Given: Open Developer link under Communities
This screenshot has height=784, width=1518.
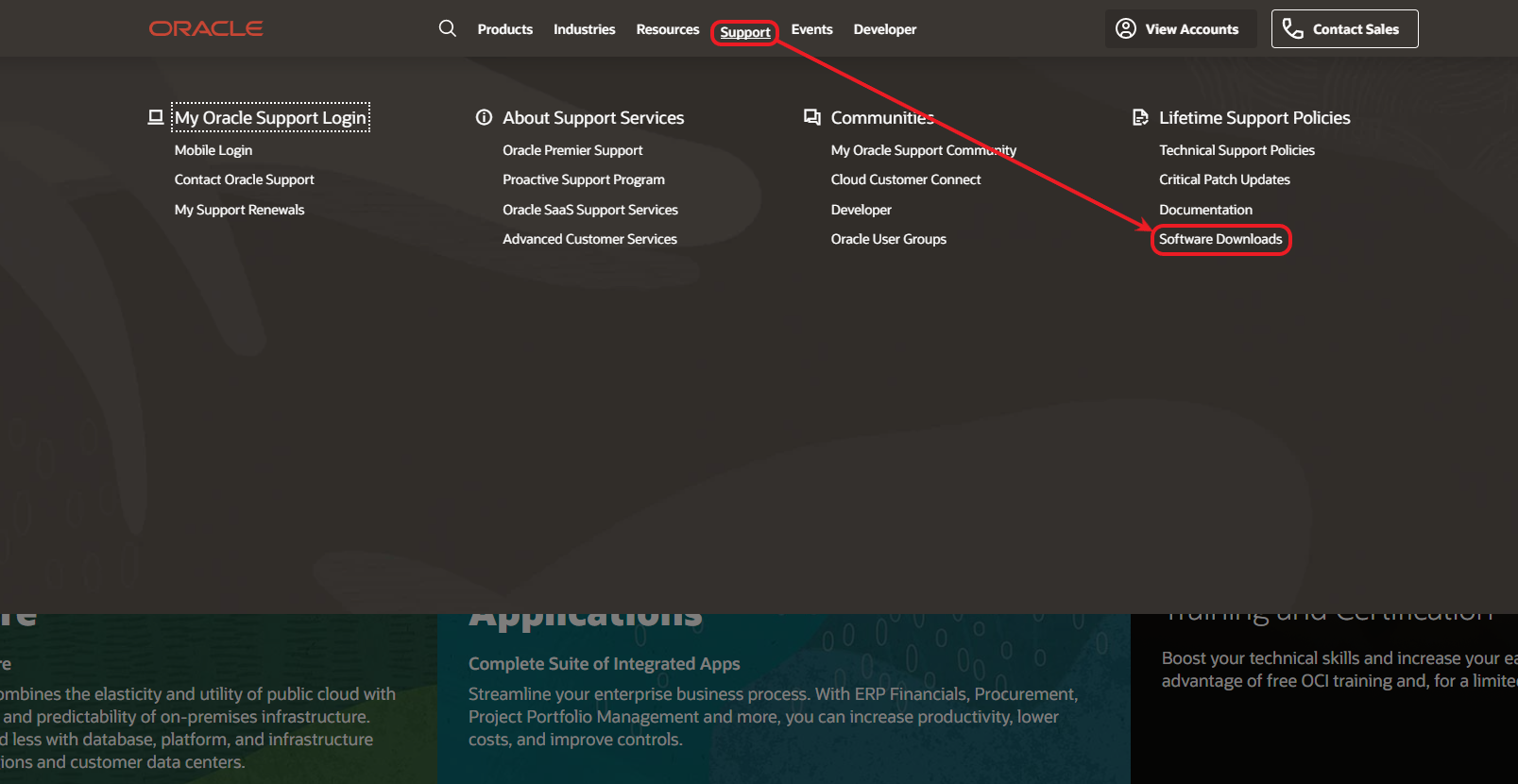Looking at the screenshot, I should tap(861, 210).
